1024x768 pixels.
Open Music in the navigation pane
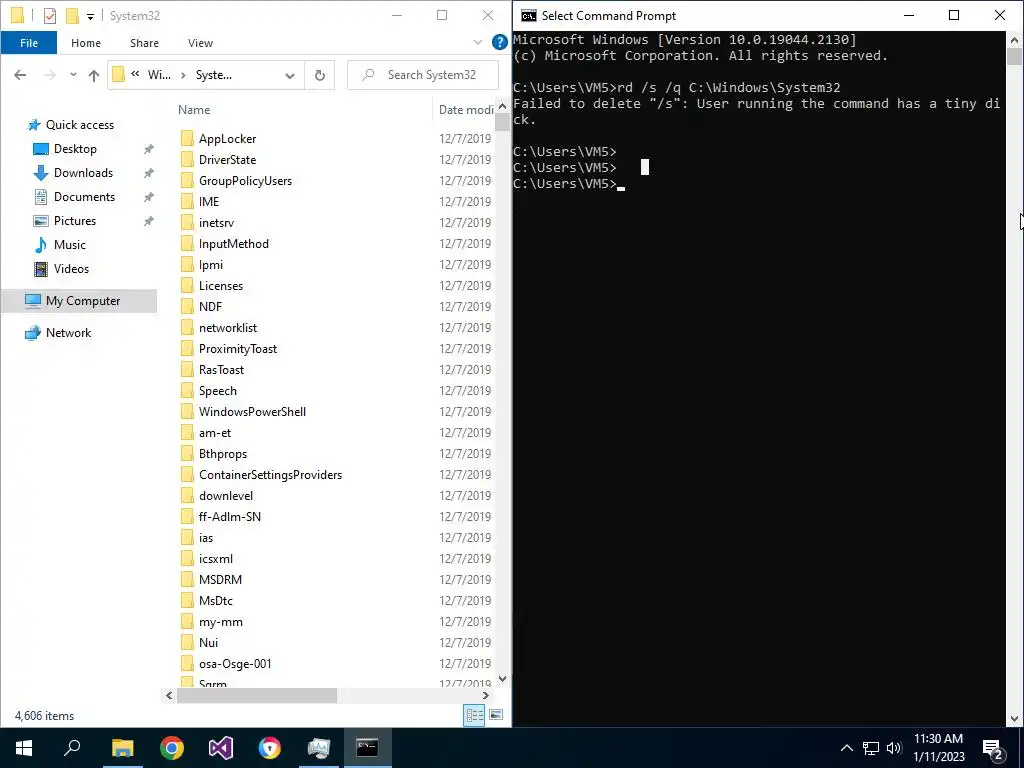point(69,245)
